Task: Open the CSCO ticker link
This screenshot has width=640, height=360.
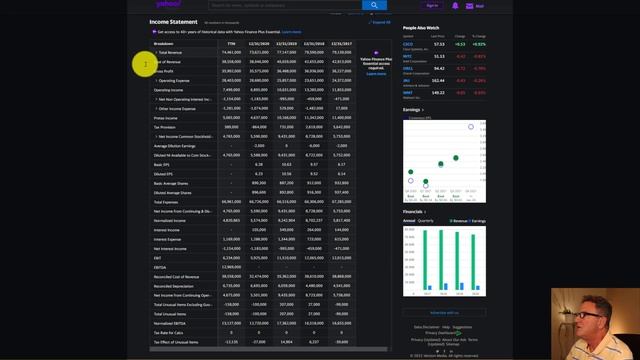Action: coord(408,44)
